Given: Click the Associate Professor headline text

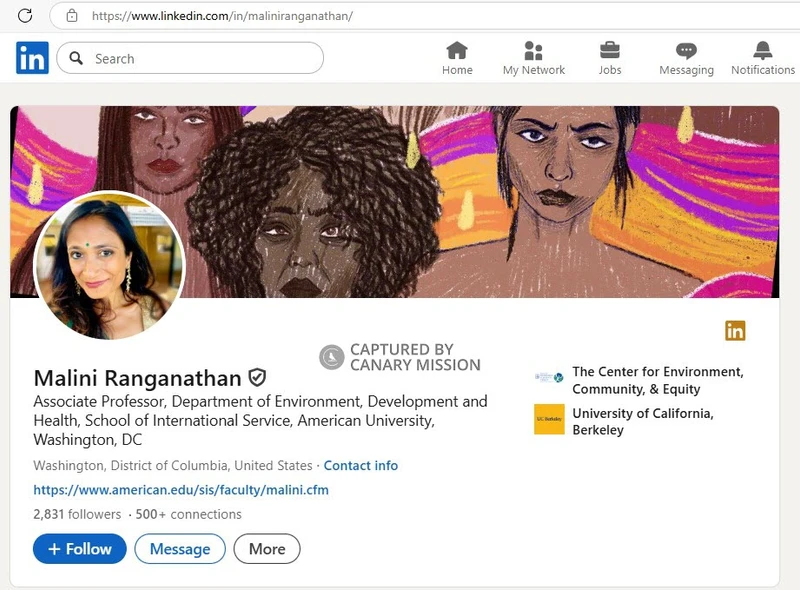Looking at the screenshot, I should (260, 421).
